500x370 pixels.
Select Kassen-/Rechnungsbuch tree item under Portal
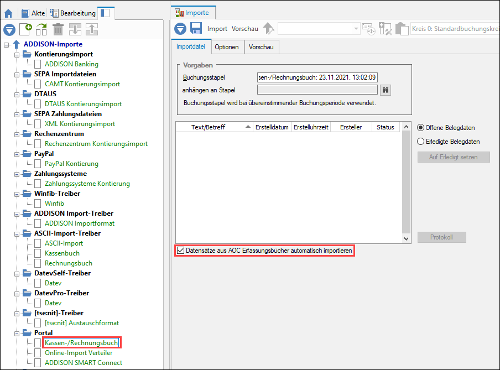click(81, 343)
